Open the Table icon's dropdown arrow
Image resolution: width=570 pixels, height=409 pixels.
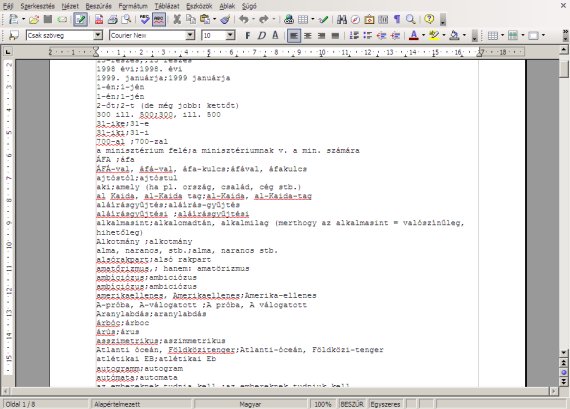[312, 19]
